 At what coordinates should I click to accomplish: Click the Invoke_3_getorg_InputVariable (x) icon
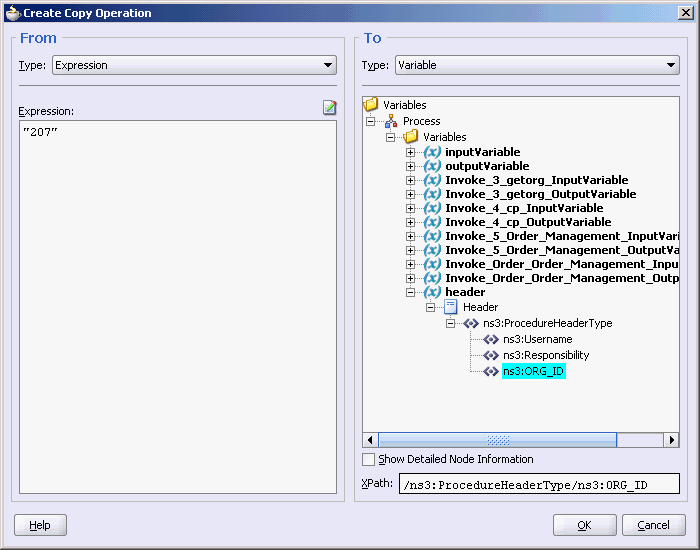click(432, 180)
